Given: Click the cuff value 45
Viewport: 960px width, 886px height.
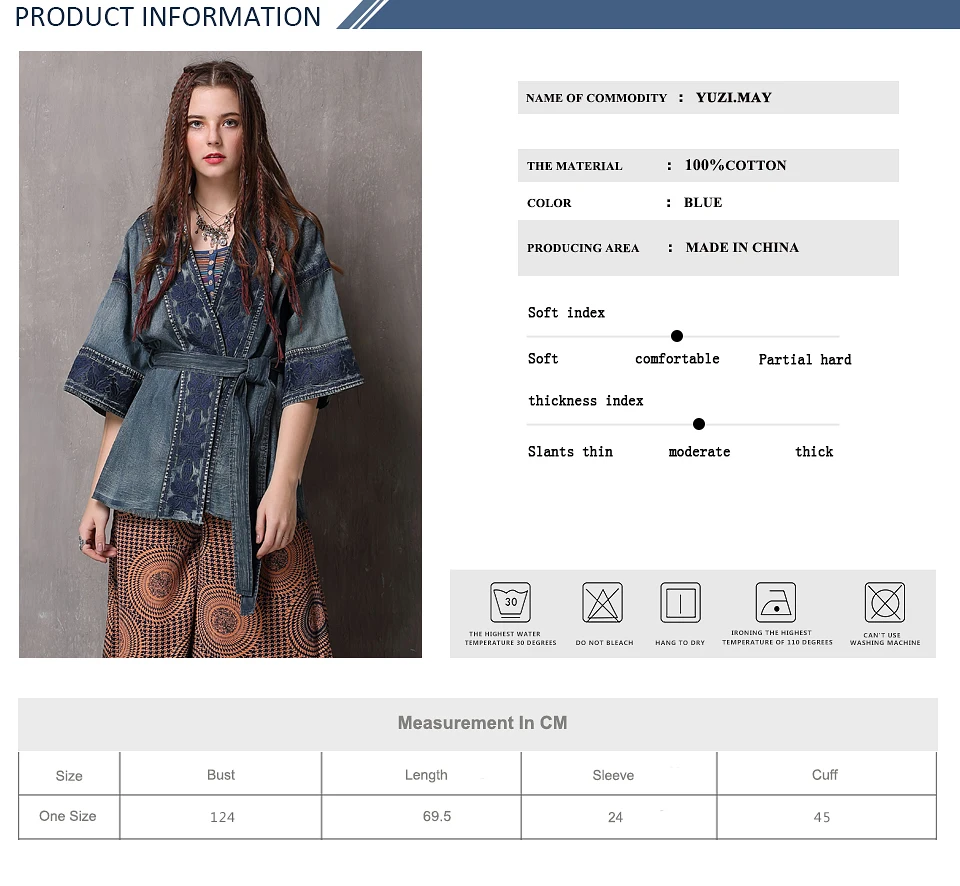Looking at the screenshot, I should pyautogui.click(x=822, y=817).
